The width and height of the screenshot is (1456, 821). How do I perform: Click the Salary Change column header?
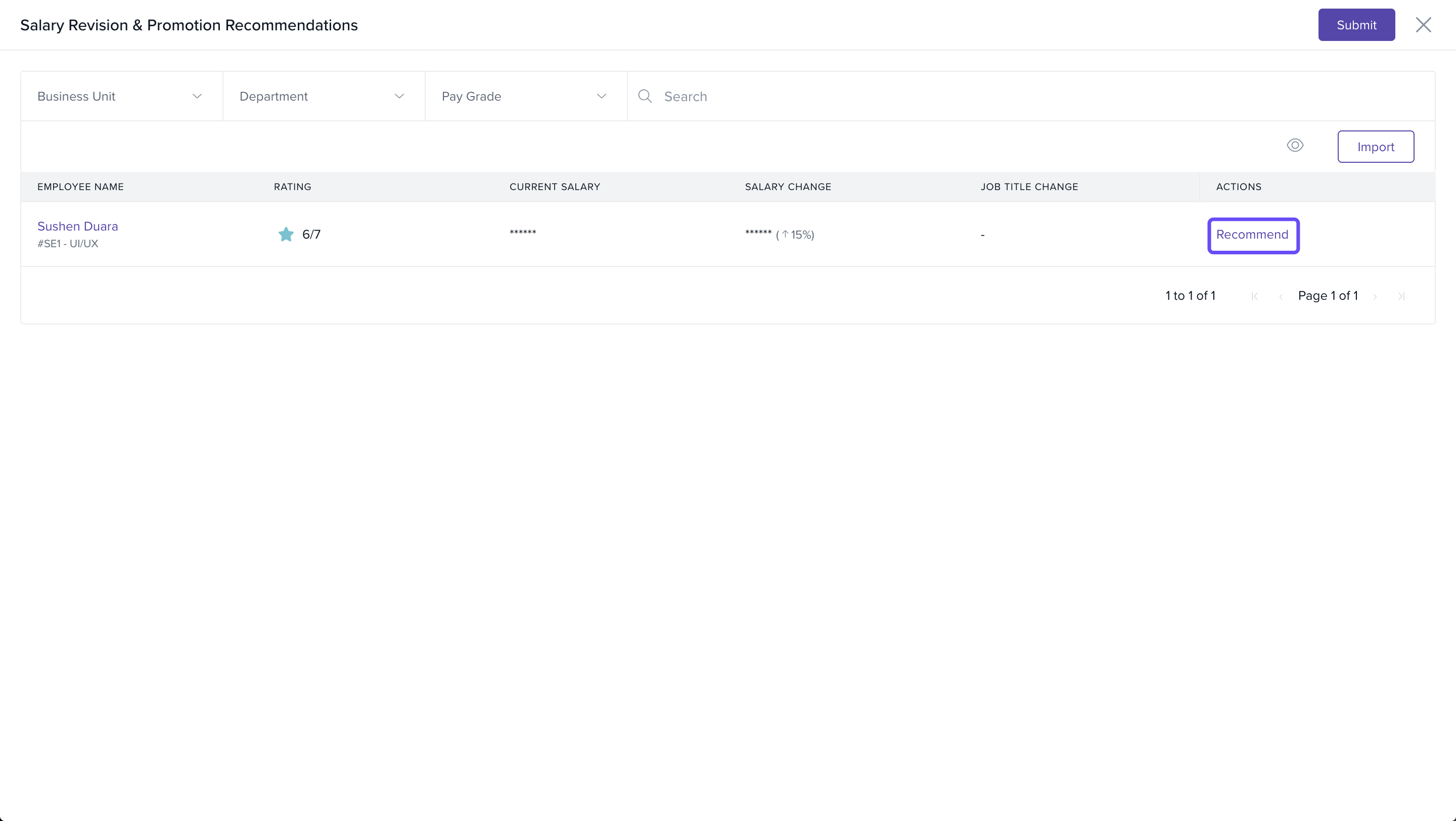pyautogui.click(x=787, y=187)
